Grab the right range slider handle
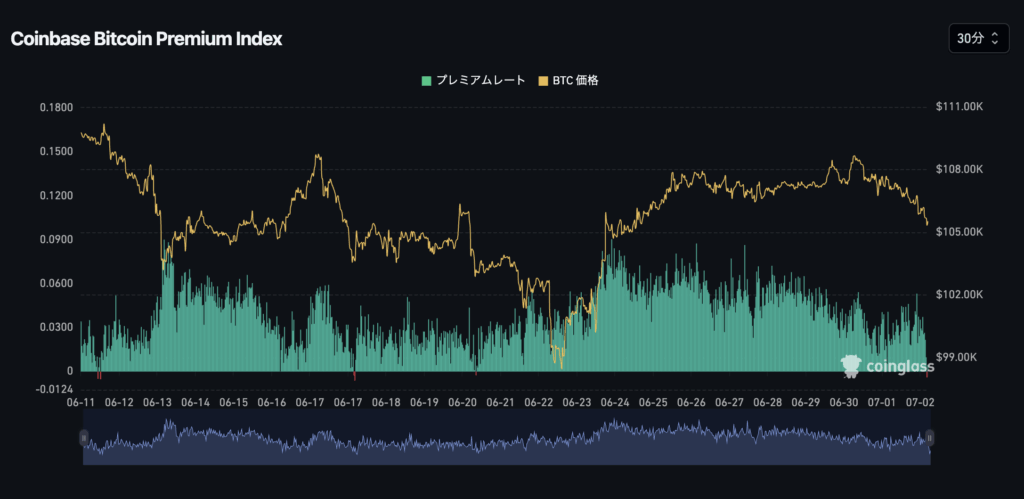The image size is (1024, 499). (930, 437)
